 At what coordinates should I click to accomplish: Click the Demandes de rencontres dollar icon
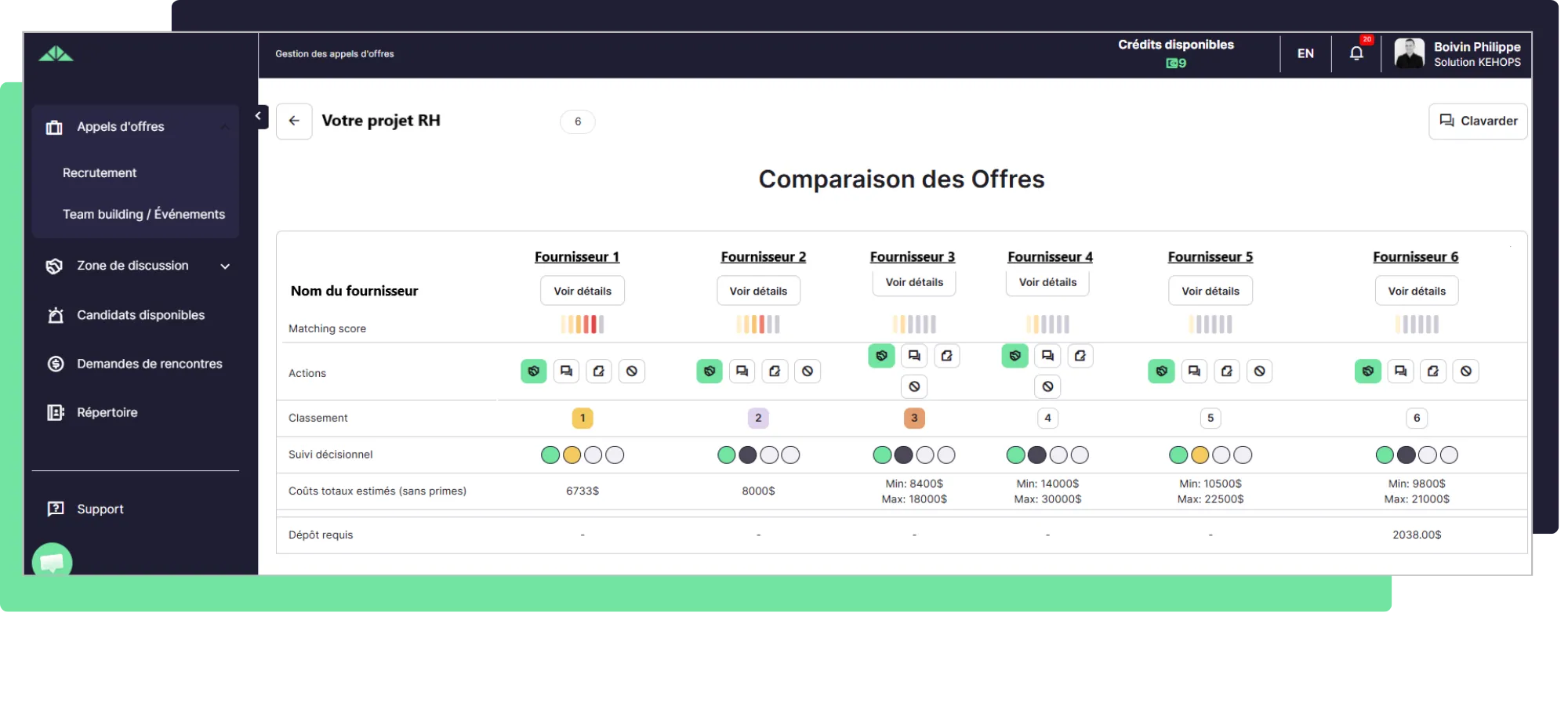click(53, 364)
